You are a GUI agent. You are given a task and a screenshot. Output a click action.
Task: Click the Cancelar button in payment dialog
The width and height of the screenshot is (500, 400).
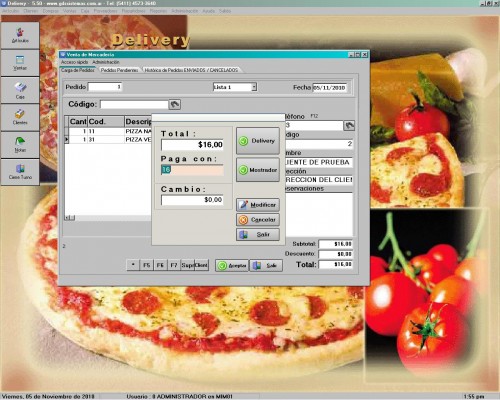point(258,219)
